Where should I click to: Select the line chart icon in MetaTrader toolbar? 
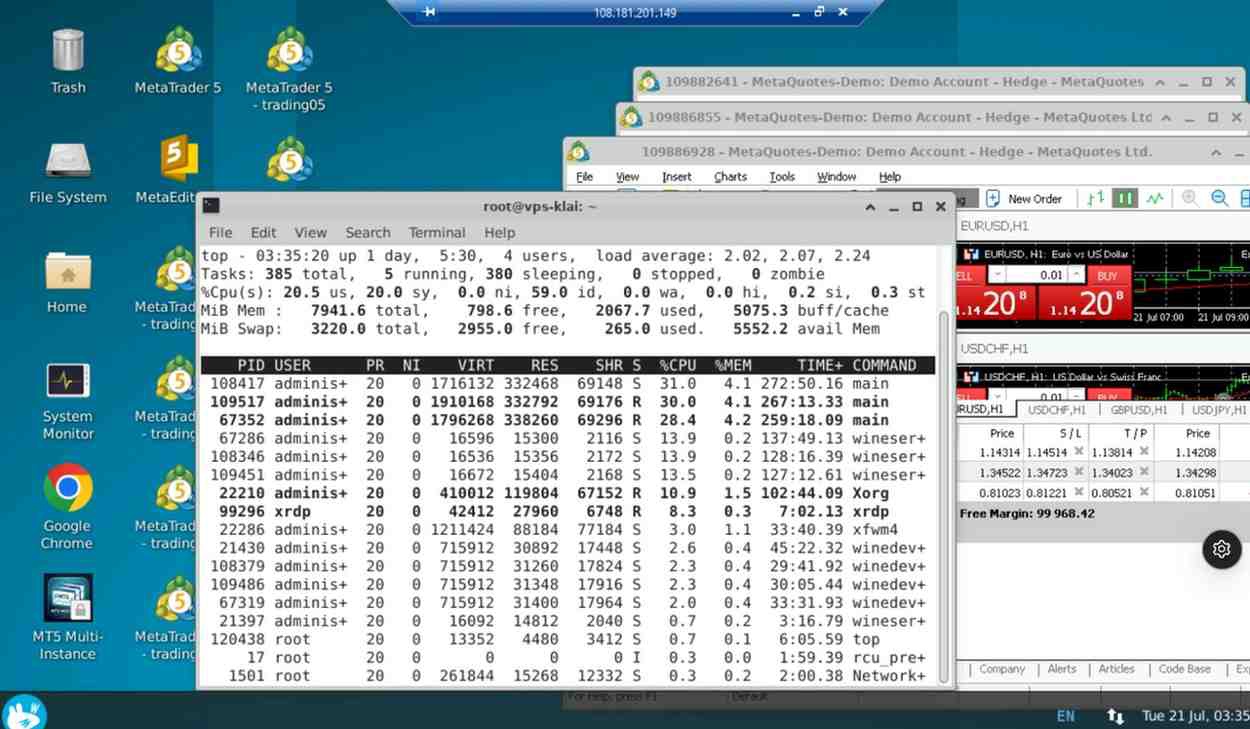pyautogui.click(x=1155, y=198)
